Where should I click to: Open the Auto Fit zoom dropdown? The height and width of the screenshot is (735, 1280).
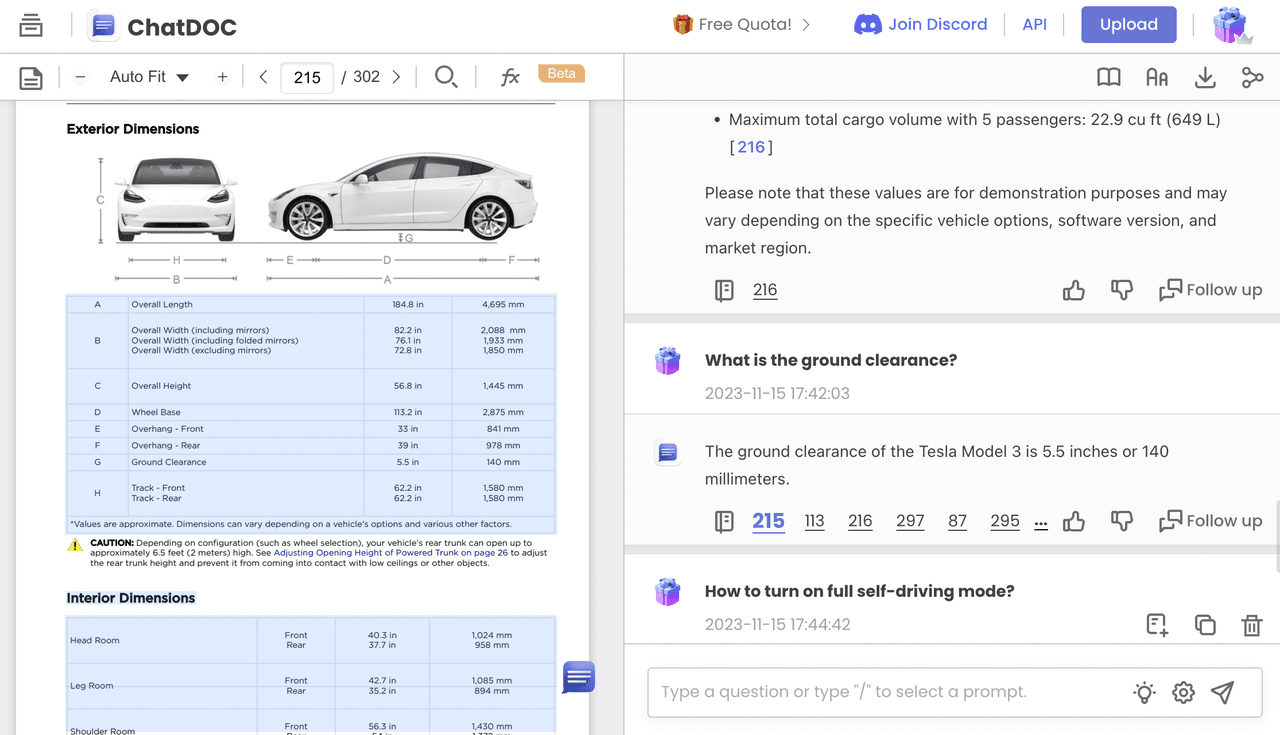(x=149, y=77)
